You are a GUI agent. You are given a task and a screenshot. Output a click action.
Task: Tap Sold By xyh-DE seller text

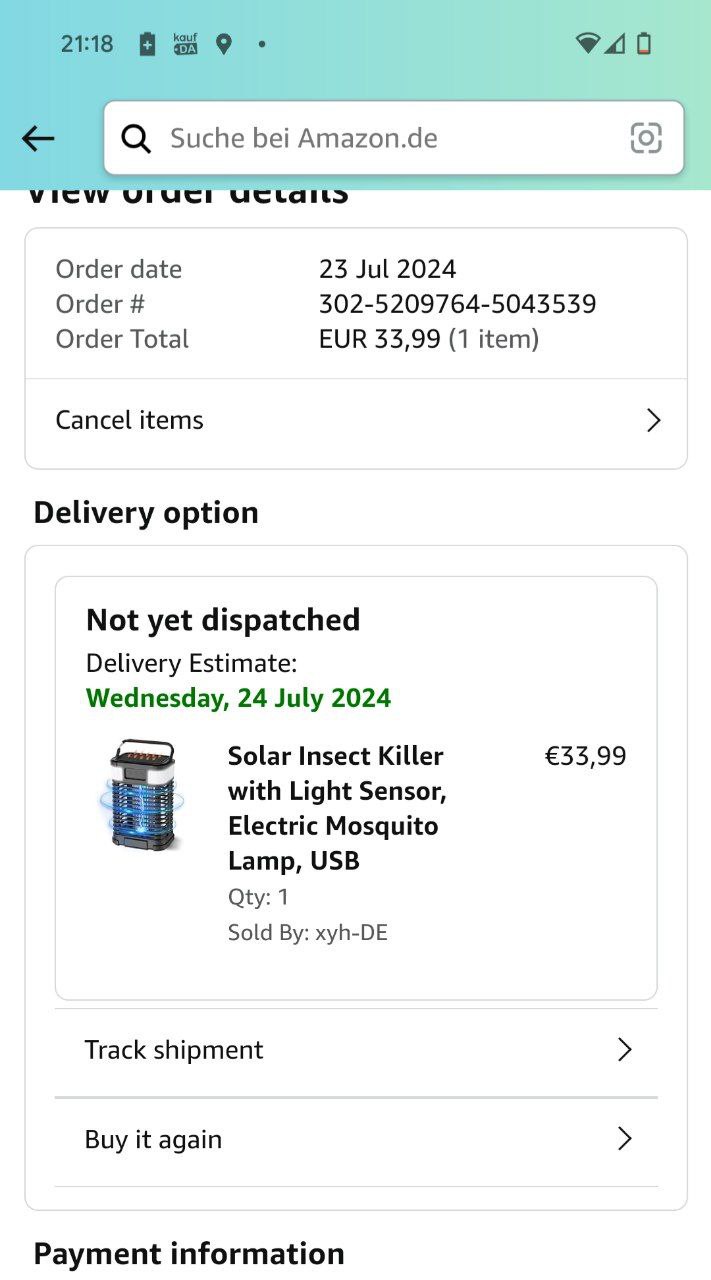307,933
